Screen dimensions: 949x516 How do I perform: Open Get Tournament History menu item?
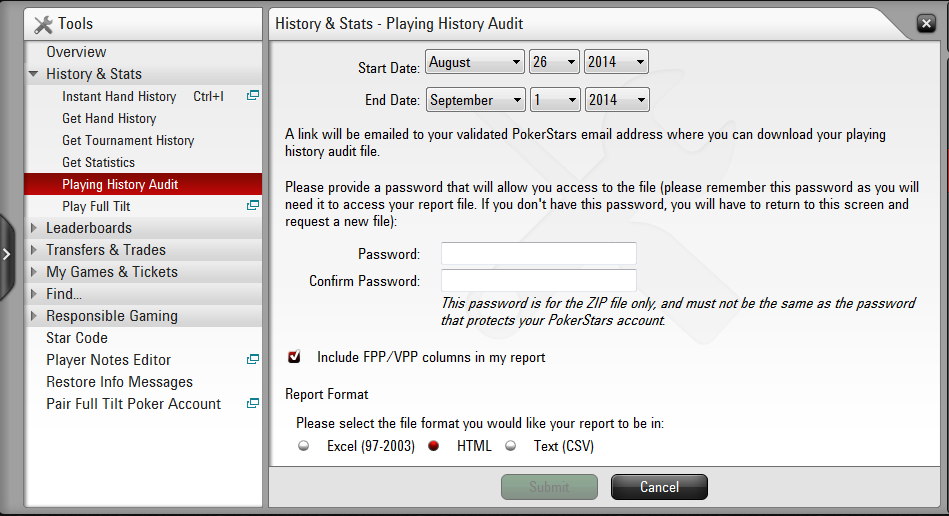(128, 140)
